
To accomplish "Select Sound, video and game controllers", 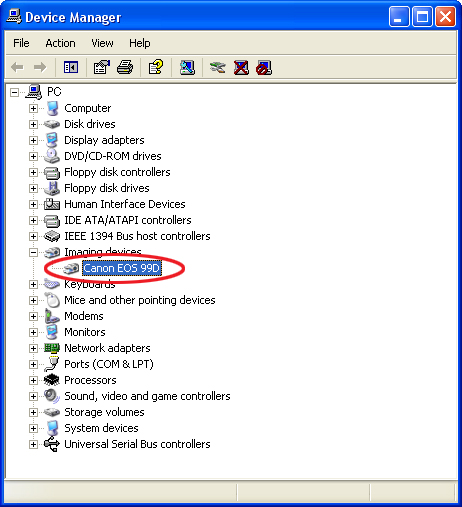I will [147, 396].
